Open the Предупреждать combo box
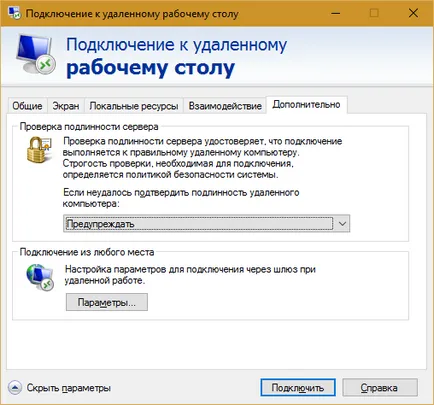434x405 pixels. click(206, 223)
